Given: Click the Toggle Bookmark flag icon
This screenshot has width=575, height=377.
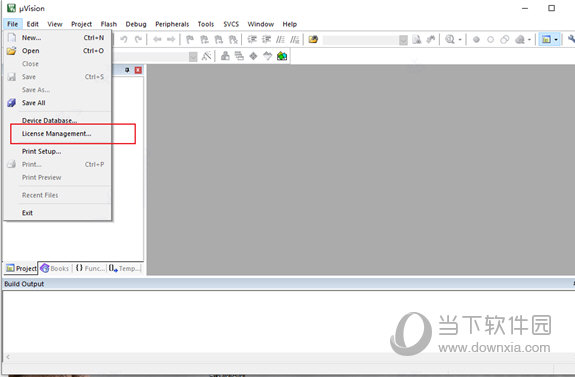Looking at the screenshot, I should [190, 39].
